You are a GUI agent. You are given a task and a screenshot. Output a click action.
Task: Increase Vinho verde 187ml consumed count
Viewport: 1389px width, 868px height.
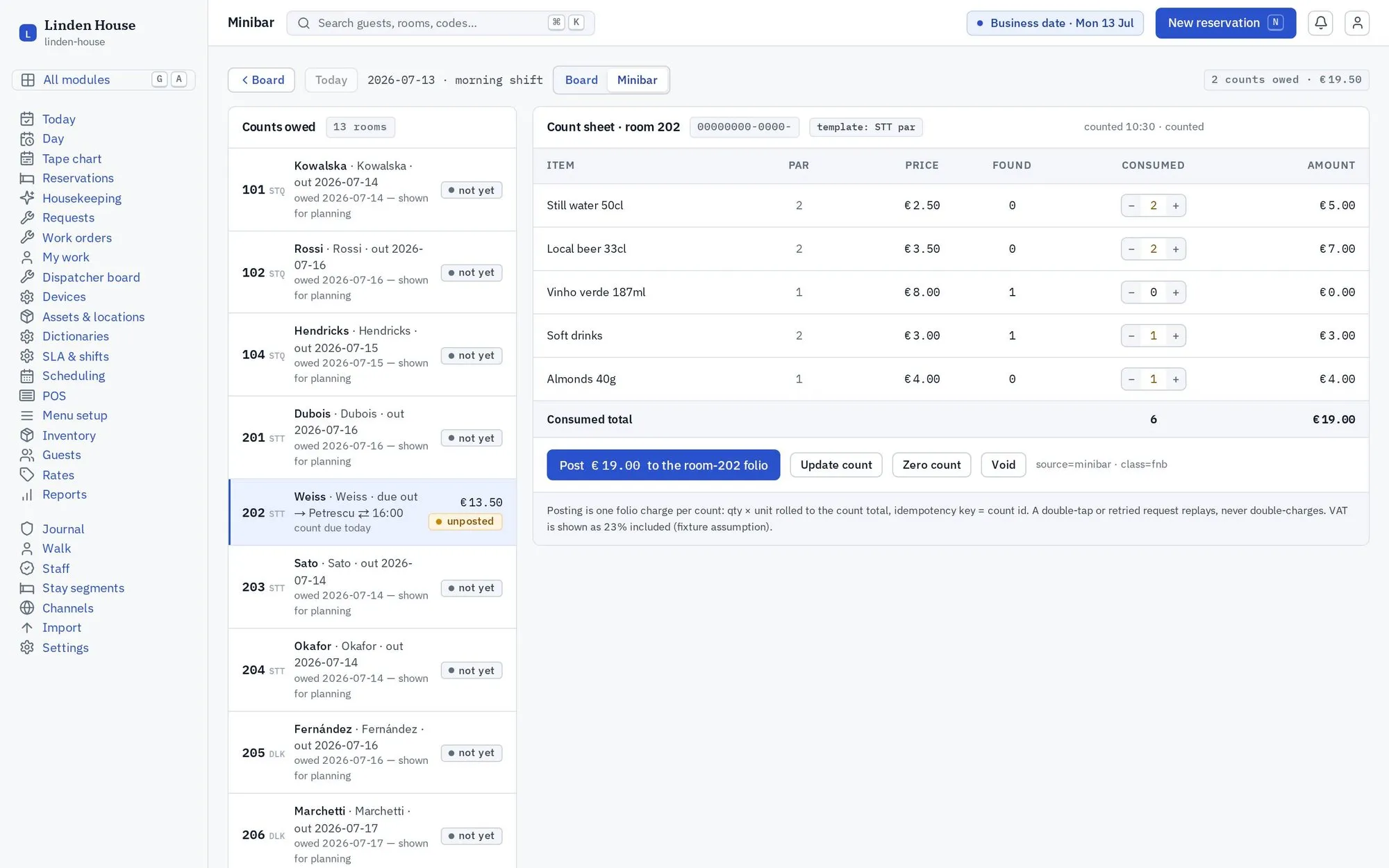click(x=1175, y=292)
